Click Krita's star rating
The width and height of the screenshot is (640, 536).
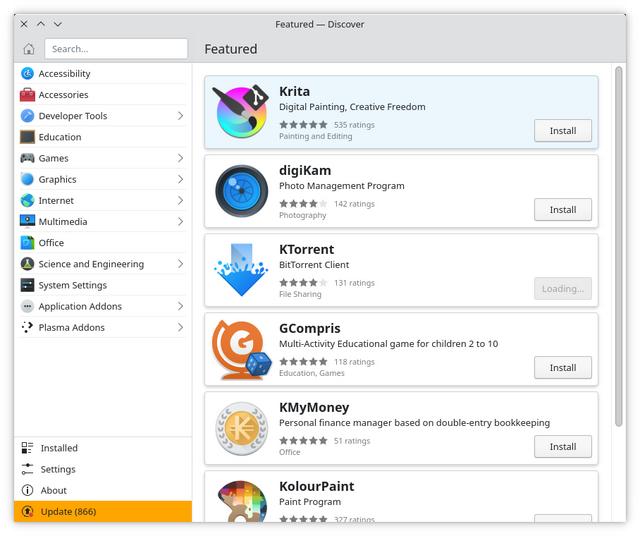coord(303,125)
